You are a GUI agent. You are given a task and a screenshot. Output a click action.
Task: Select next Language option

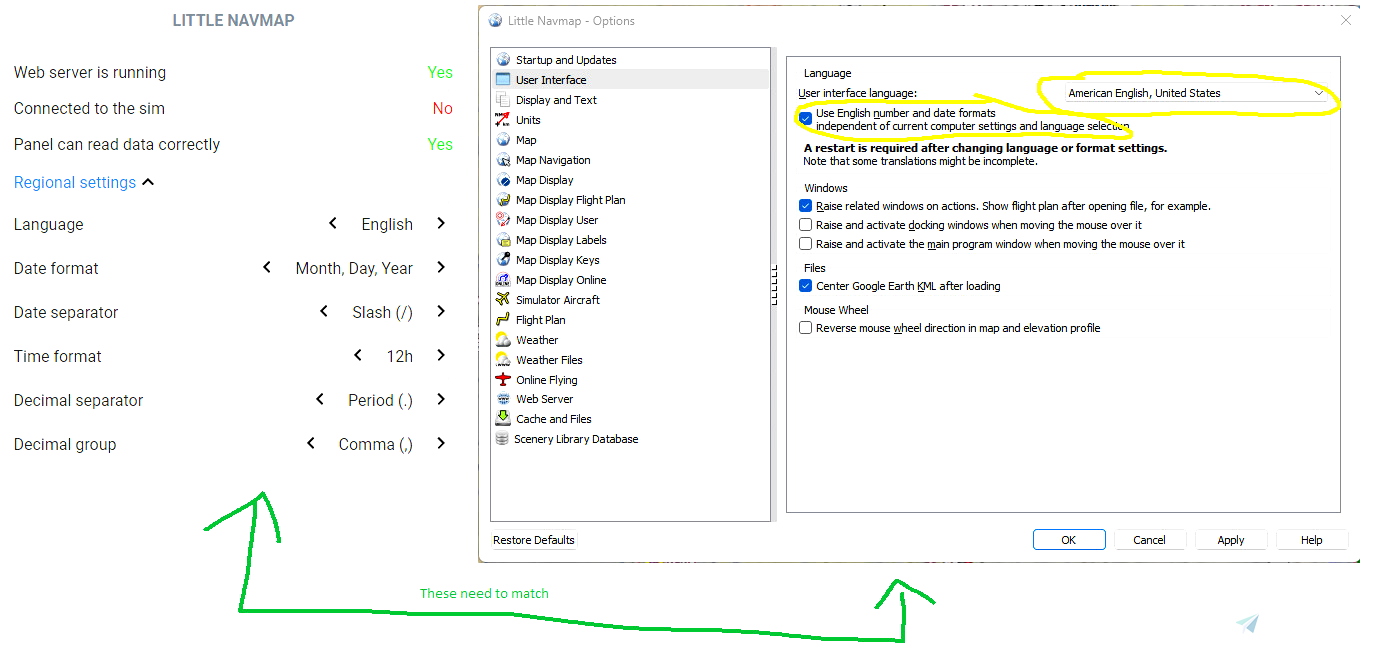click(441, 224)
